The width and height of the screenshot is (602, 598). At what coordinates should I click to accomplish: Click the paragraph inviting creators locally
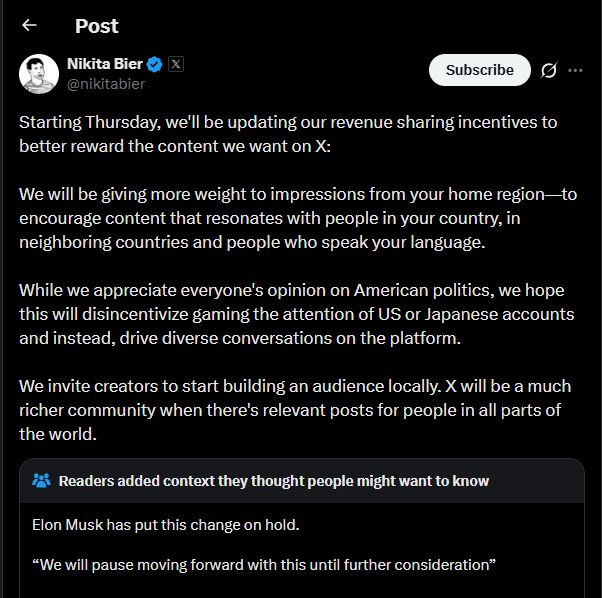tap(298, 410)
